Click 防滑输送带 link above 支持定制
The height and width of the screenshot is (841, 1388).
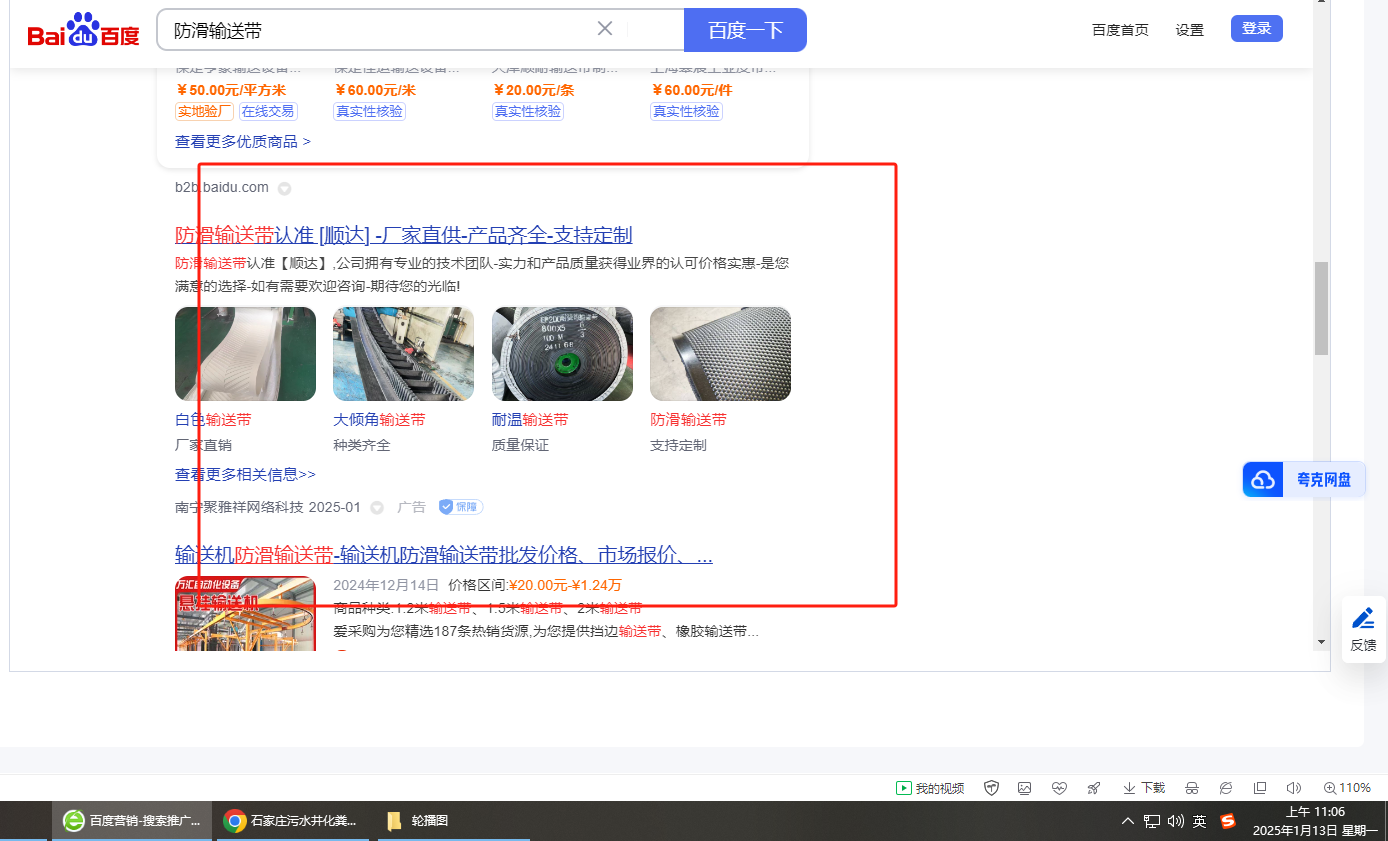pyautogui.click(x=688, y=420)
